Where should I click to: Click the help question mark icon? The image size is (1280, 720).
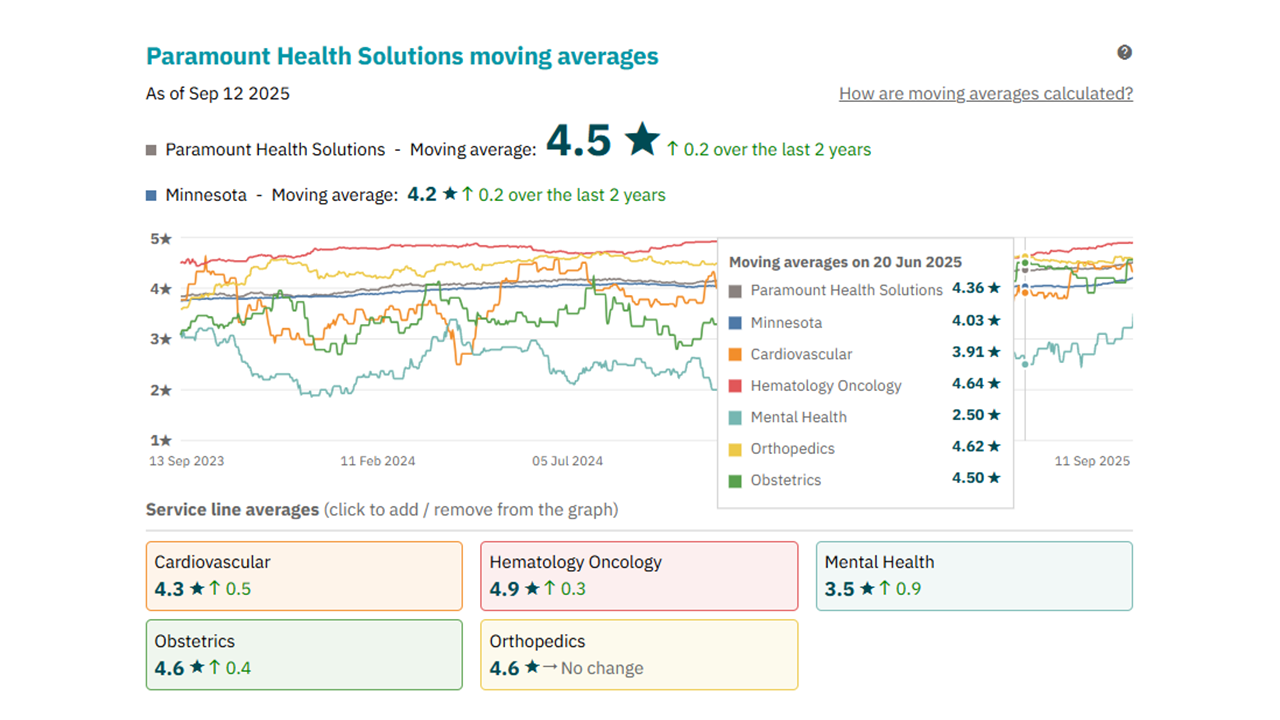coord(1124,53)
